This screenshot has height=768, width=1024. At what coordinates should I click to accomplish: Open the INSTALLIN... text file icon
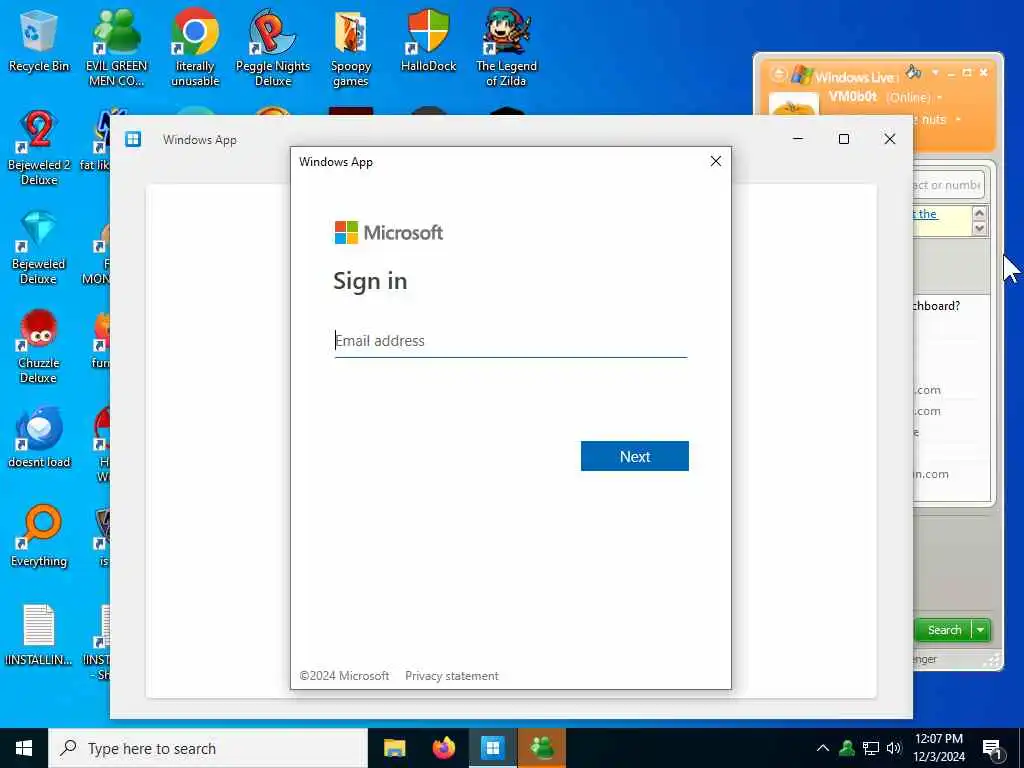tap(39, 635)
